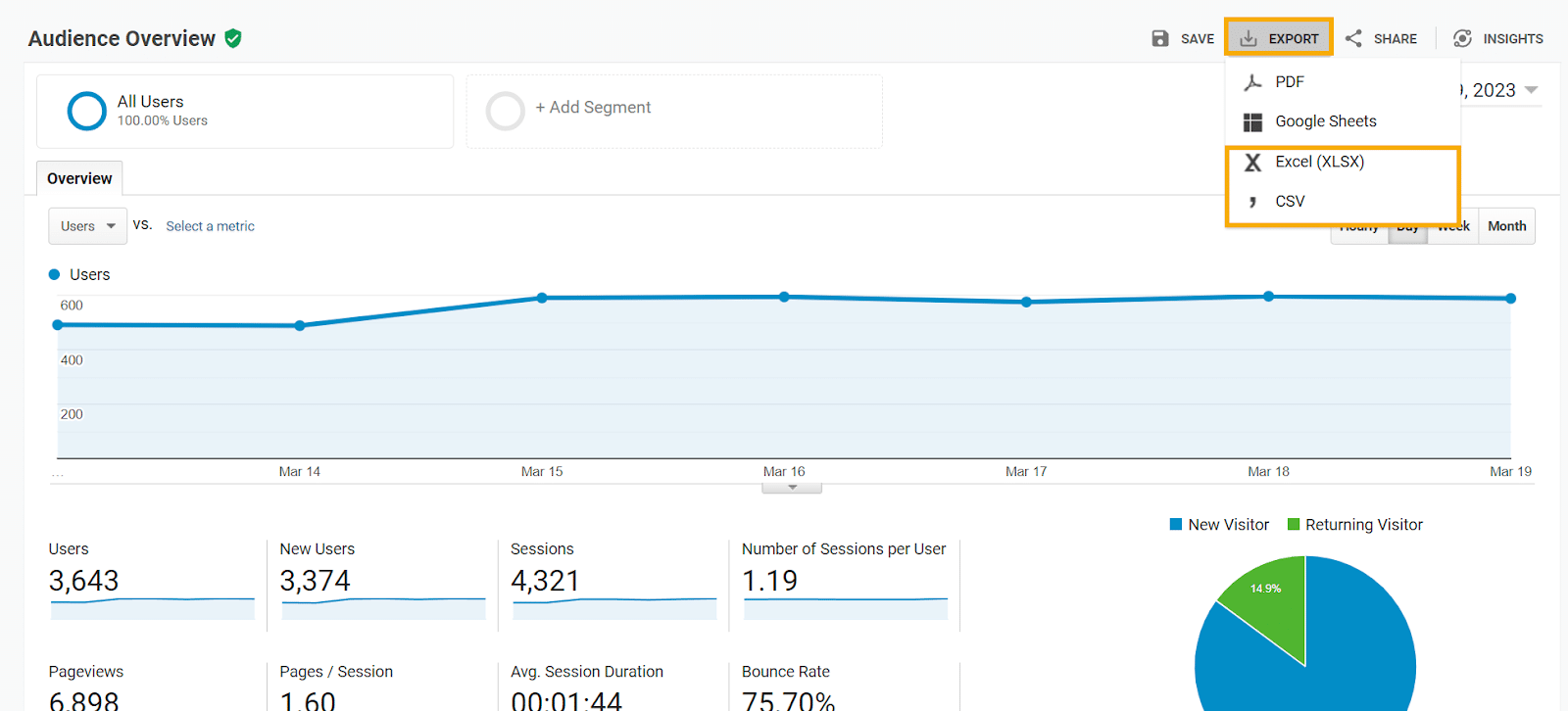Viewport: 1568px width, 711px height.
Task: Click the Number of Sessions per User label
Action: (x=844, y=549)
